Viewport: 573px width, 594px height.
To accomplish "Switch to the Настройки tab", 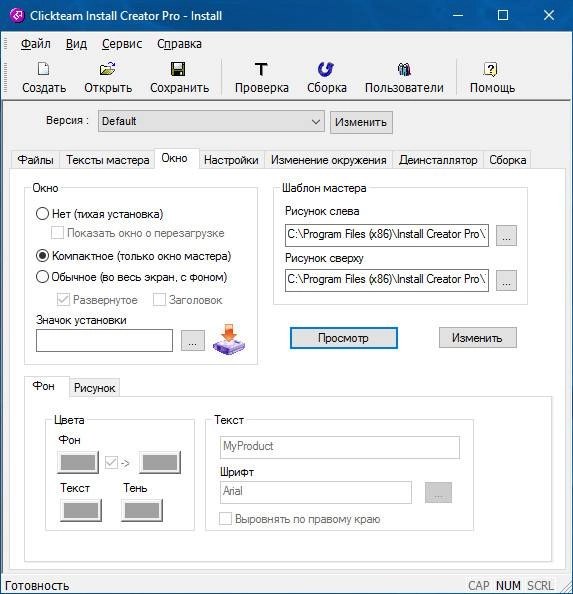I will 231,160.
